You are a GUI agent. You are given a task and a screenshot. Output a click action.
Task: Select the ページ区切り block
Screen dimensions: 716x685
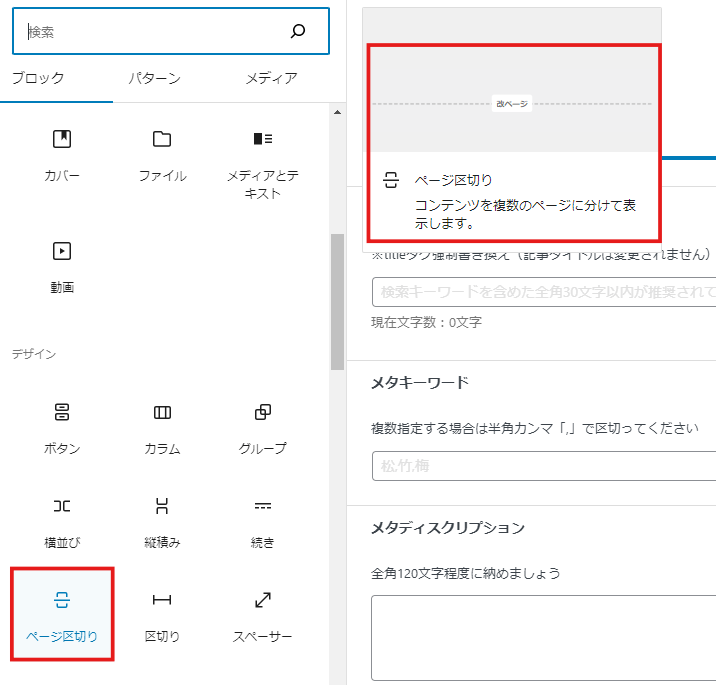62,614
